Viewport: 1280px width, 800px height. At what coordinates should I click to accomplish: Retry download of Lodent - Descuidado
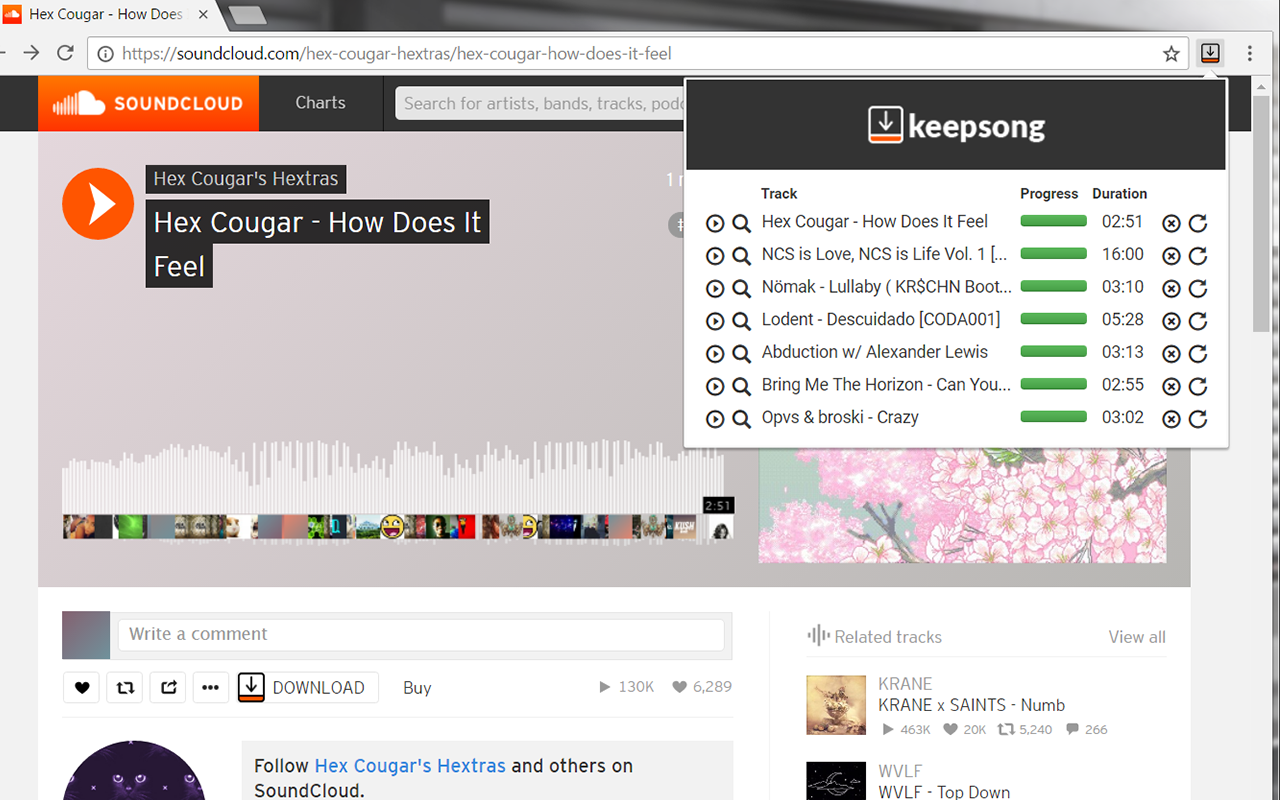1198,321
